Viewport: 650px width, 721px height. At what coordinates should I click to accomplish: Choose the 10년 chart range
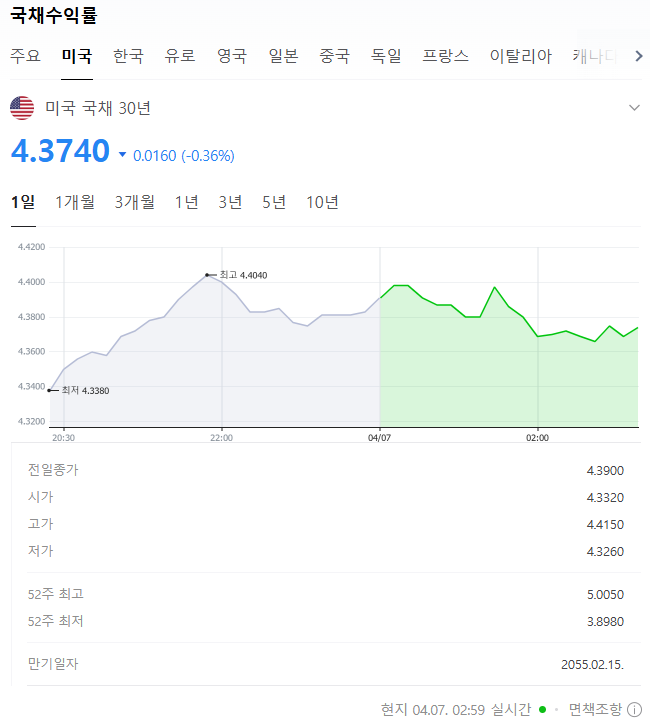click(322, 202)
